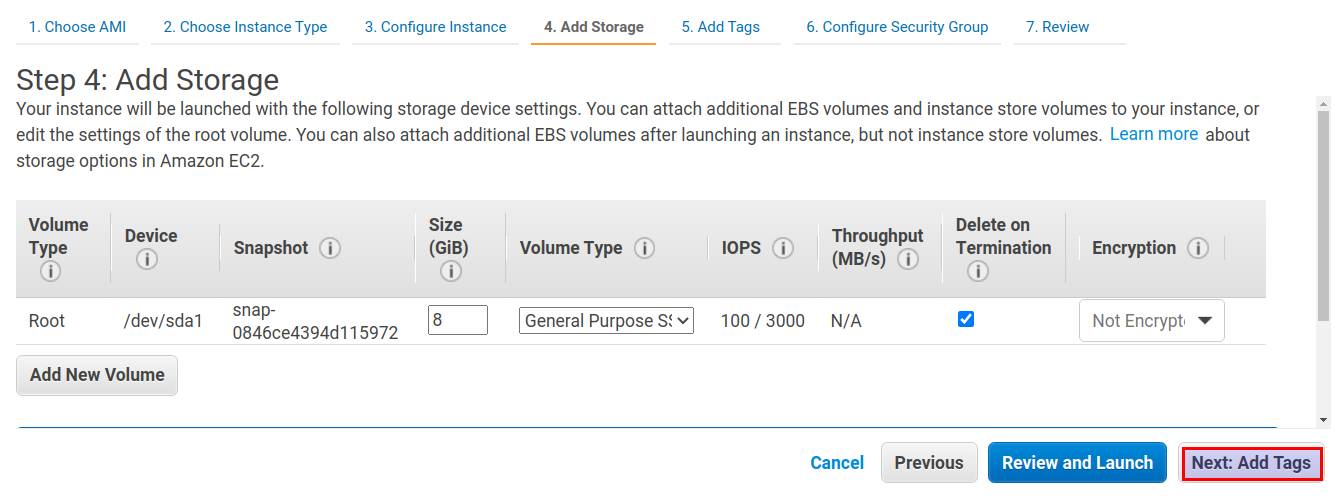Open the Learn more link
1343x497 pixels.
[x=1154, y=134]
